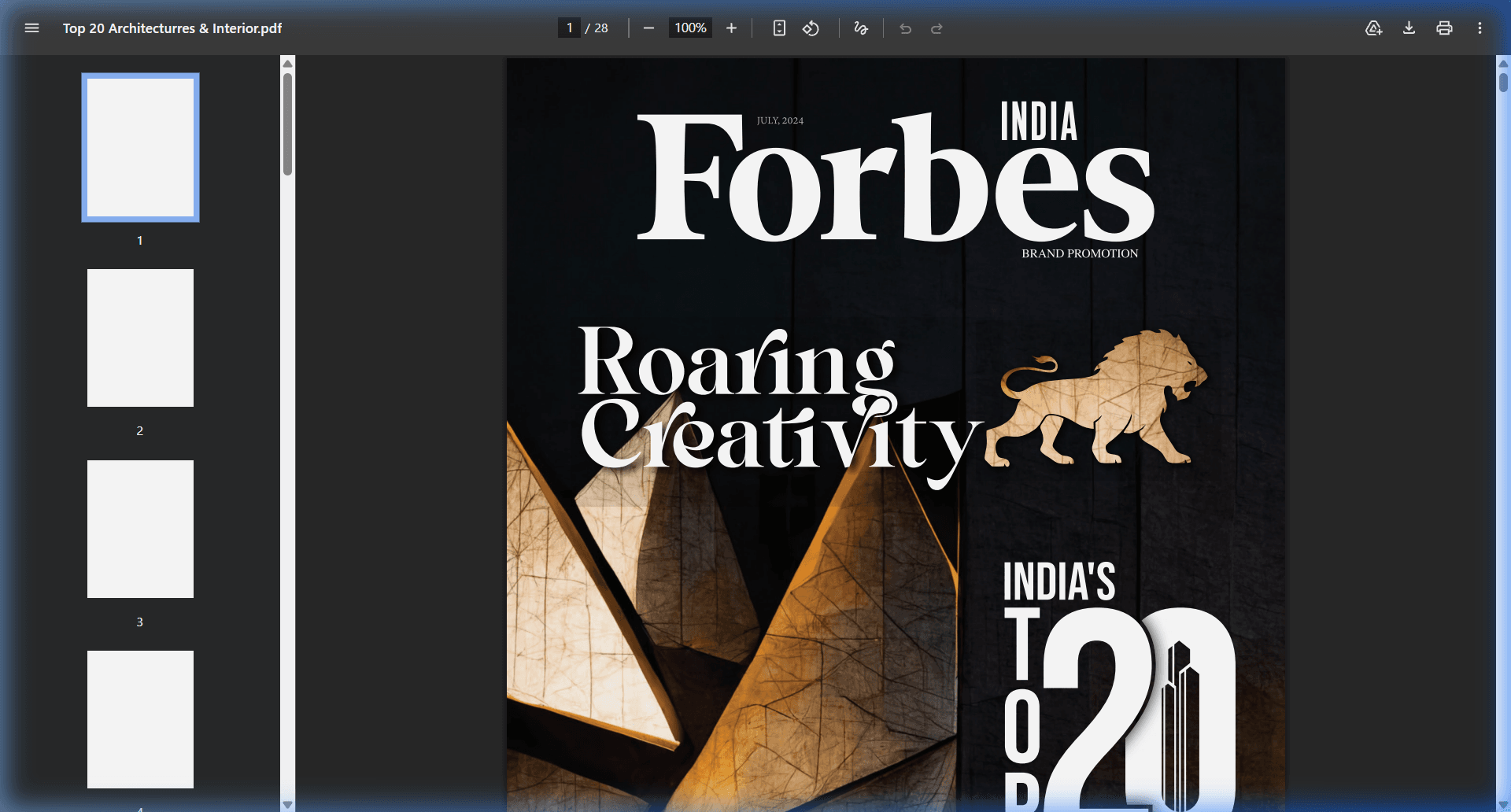Click the thumbnail panel scrollbar handle
Screen dimensions: 1511x812
click(287, 124)
